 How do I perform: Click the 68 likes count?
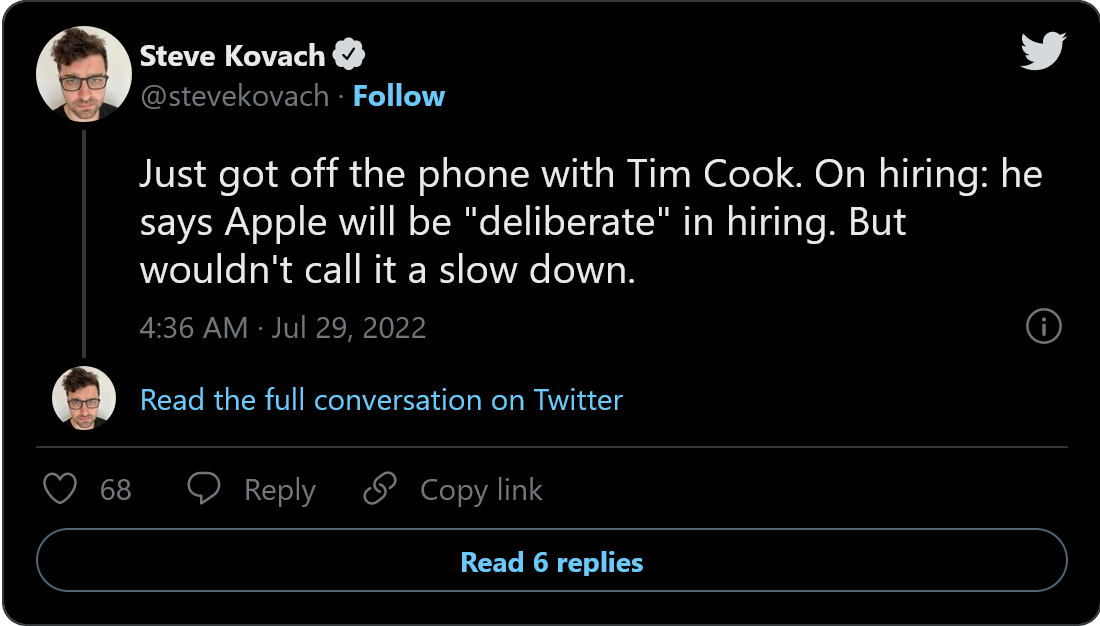click(116, 490)
